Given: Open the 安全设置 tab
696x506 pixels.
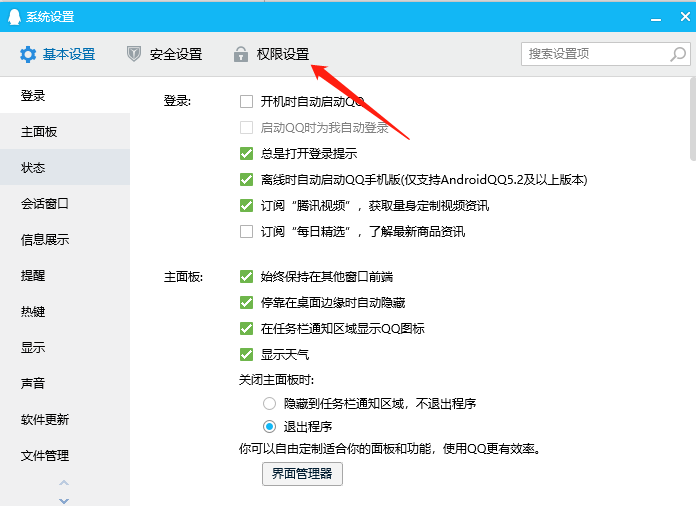Looking at the screenshot, I should click(165, 54).
